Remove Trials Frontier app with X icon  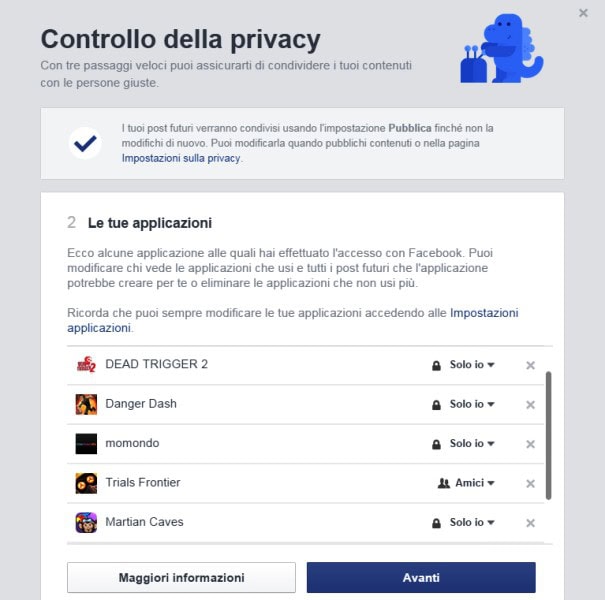click(530, 483)
